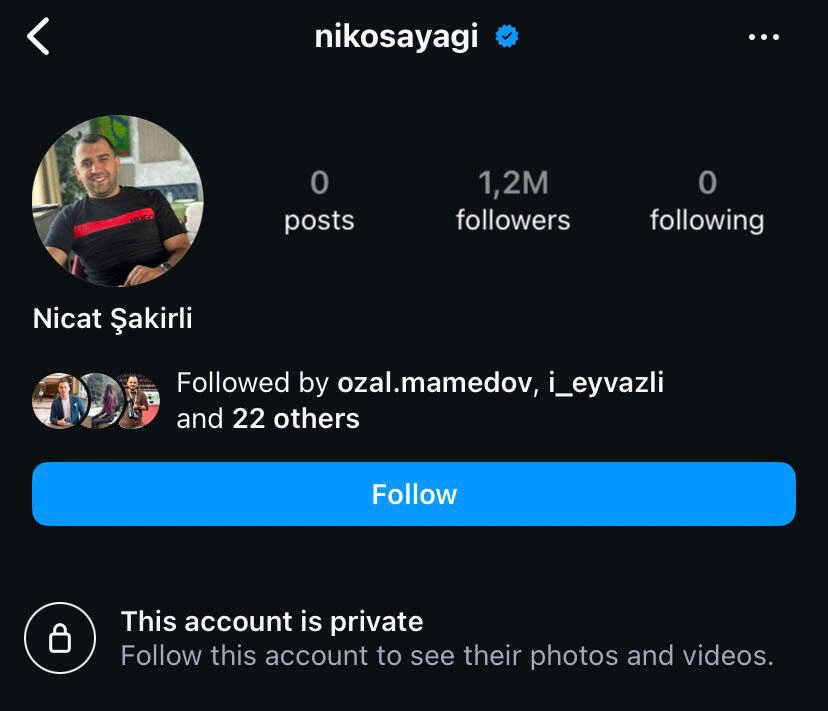Tap the back arrow to leave profile
Screen dimensions: 828x711
coord(38,38)
